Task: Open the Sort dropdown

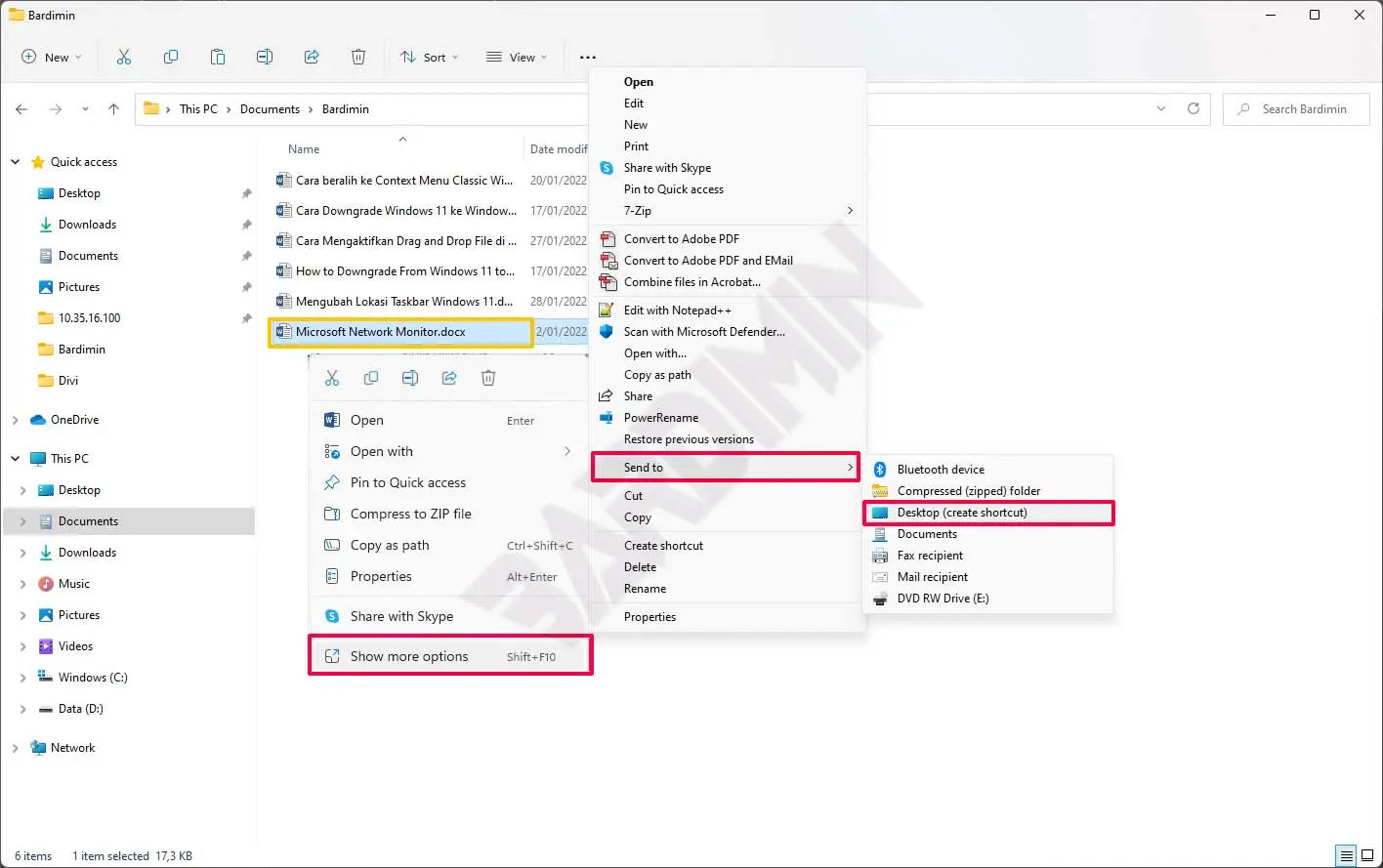Action: click(x=429, y=58)
